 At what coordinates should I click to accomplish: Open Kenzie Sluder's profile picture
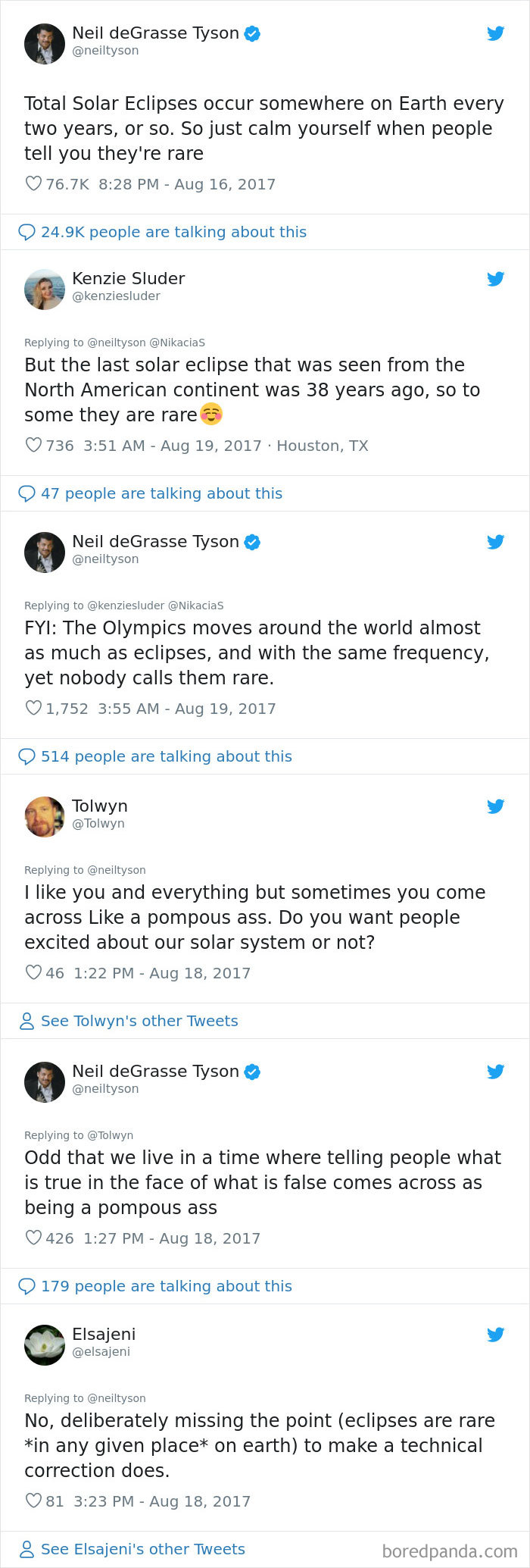coord(45,289)
